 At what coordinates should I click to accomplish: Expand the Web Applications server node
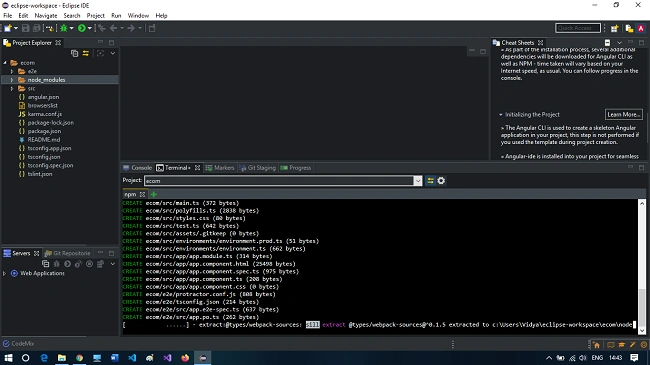(x=5, y=273)
